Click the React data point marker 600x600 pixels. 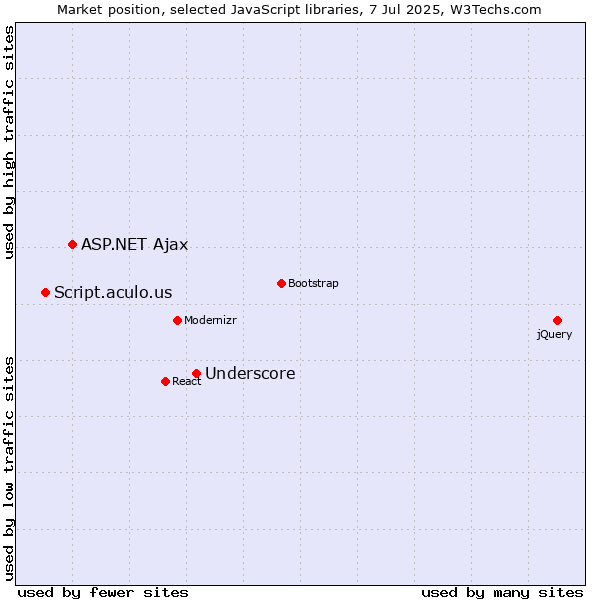tap(165, 381)
